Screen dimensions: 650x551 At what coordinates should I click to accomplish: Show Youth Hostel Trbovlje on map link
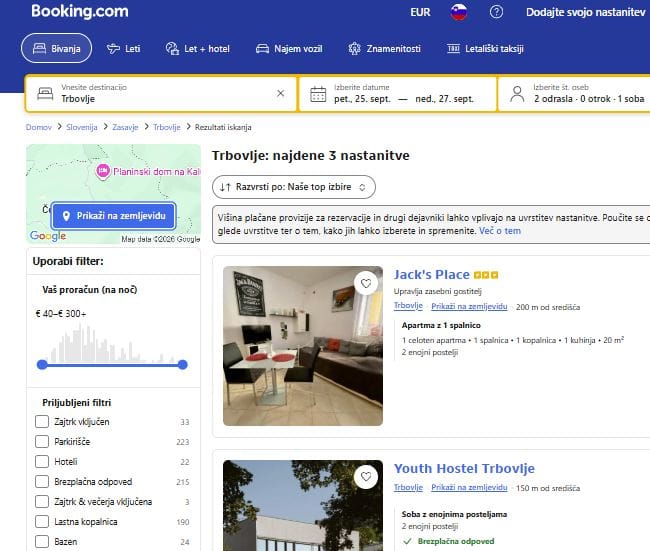[x=469, y=488]
